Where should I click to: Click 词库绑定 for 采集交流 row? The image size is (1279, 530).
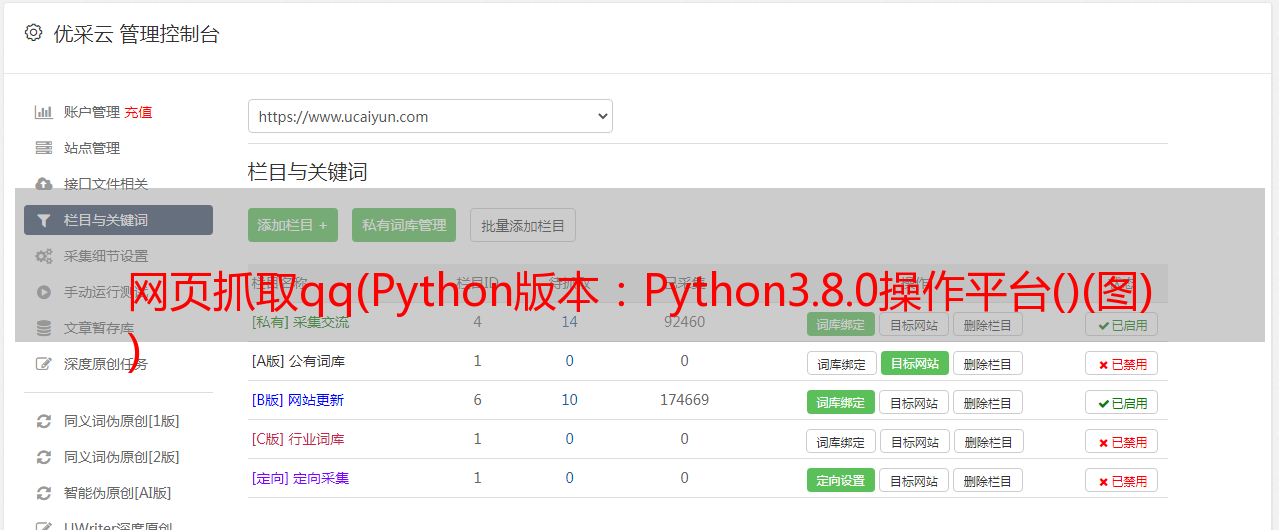point(841,324)
